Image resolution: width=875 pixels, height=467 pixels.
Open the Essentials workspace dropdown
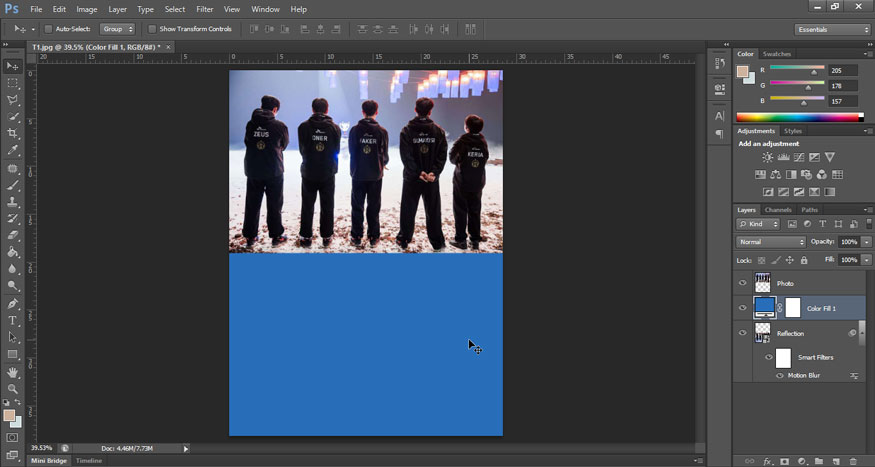[x=833, y=29]
